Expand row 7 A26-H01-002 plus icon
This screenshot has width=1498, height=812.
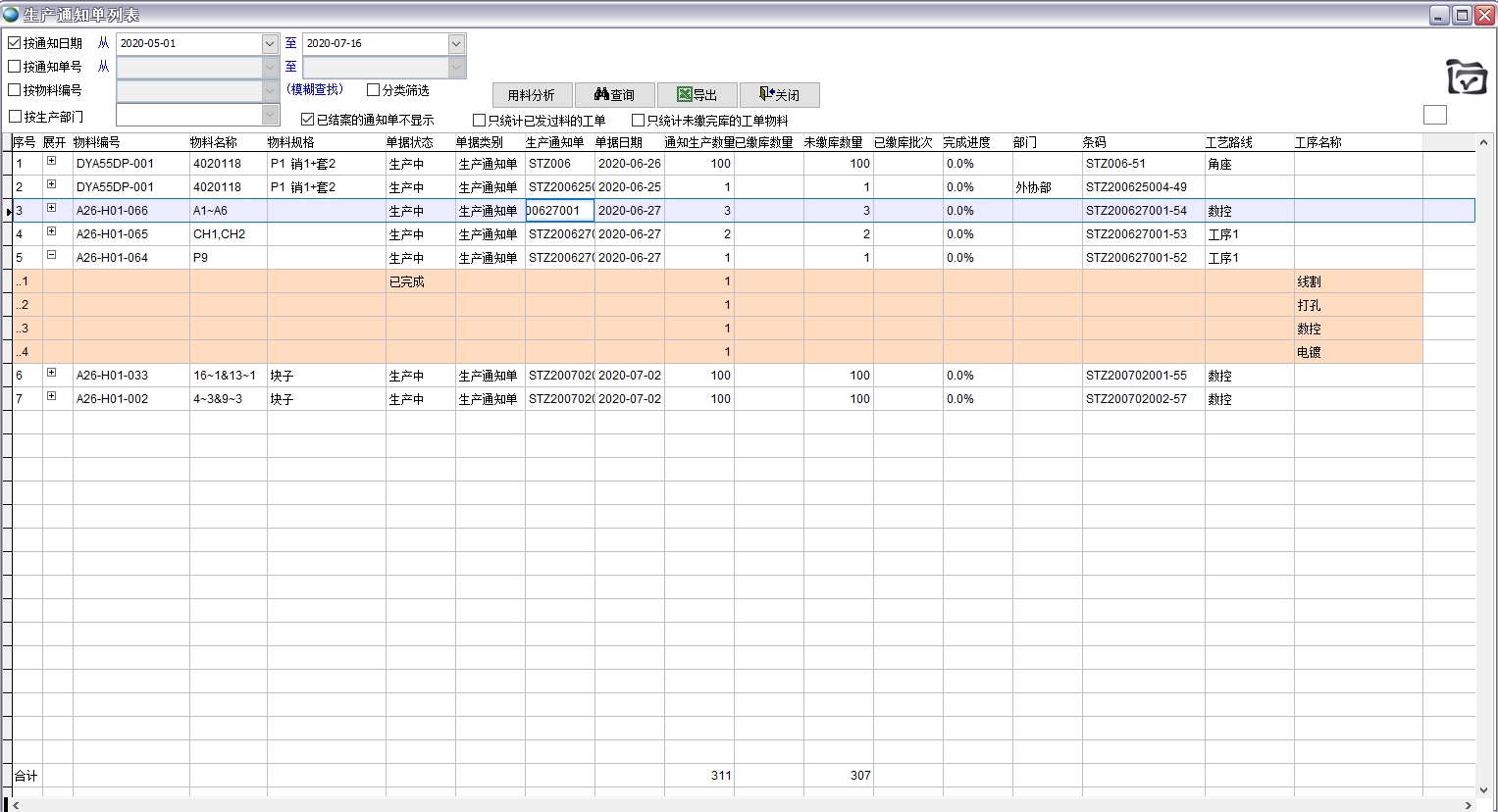click(51, 396)
